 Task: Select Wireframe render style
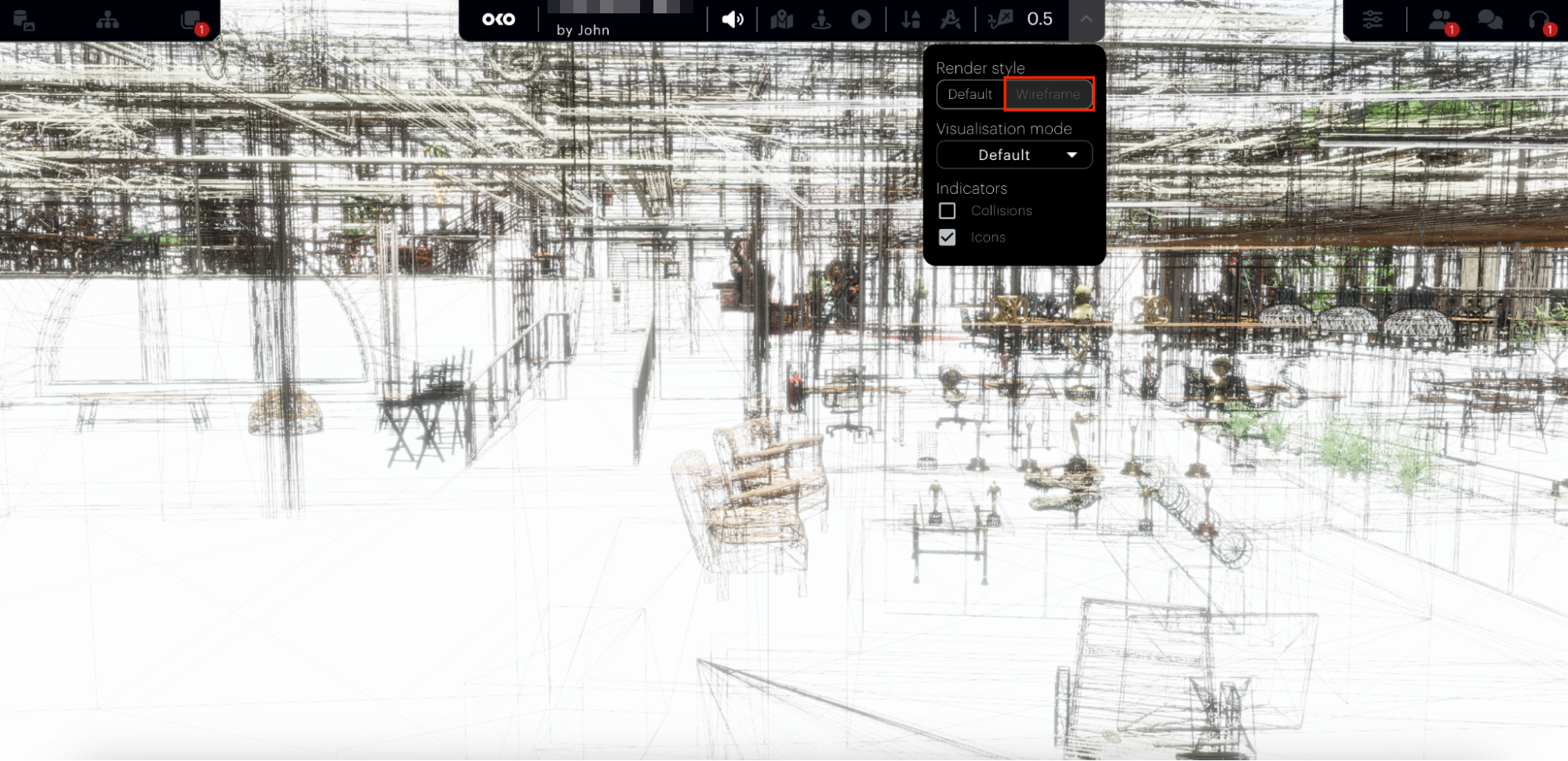click(x=1048, y=94)
